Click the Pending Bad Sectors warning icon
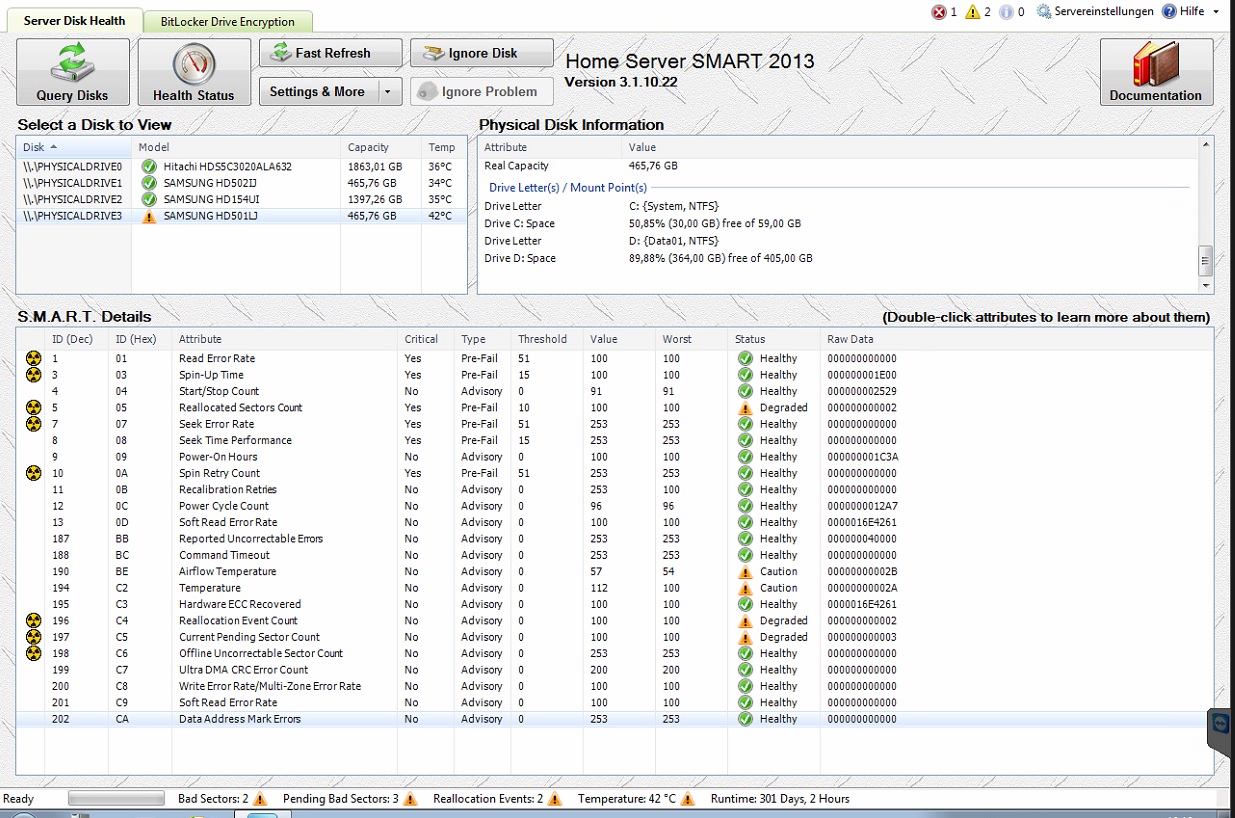Image resolution: width=1235 pixels, height=818 pixels. click(410, 798)
